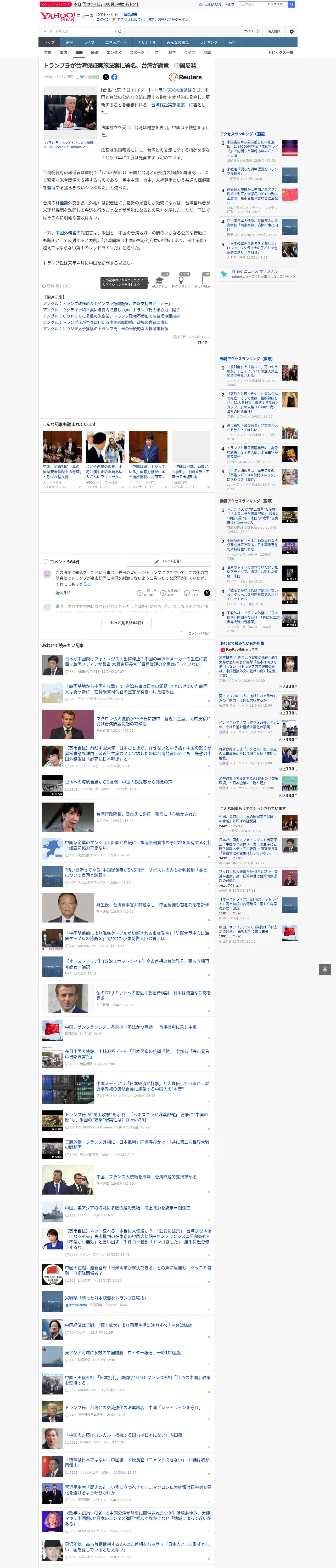Screen dimensions: 336x1568
Task: Select the 有料 main tab
Action: 232,42
